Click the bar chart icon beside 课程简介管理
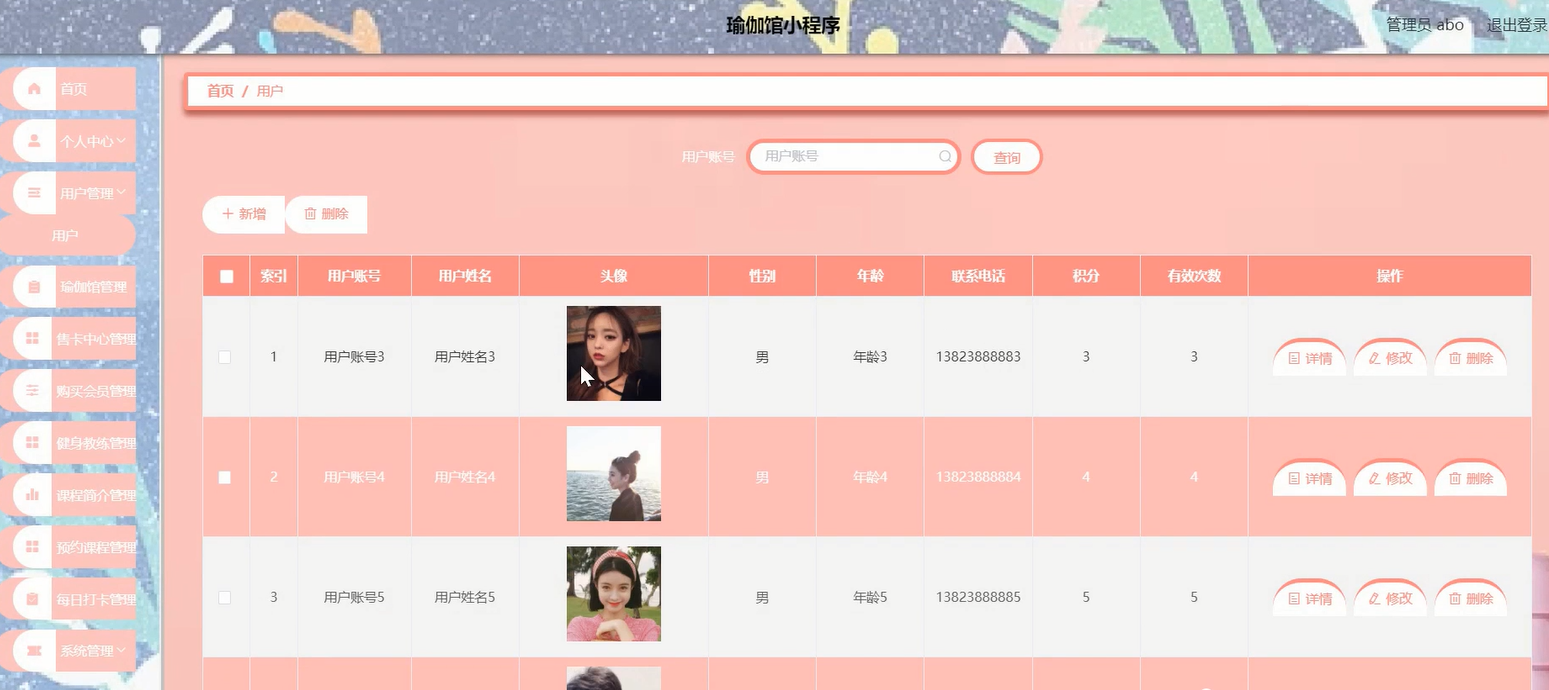1549x690 pixels. pos(33,495)
